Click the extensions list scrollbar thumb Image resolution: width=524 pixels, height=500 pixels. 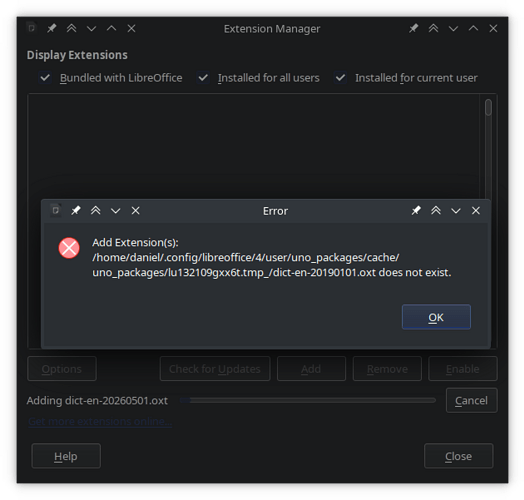tap(488, 107)
